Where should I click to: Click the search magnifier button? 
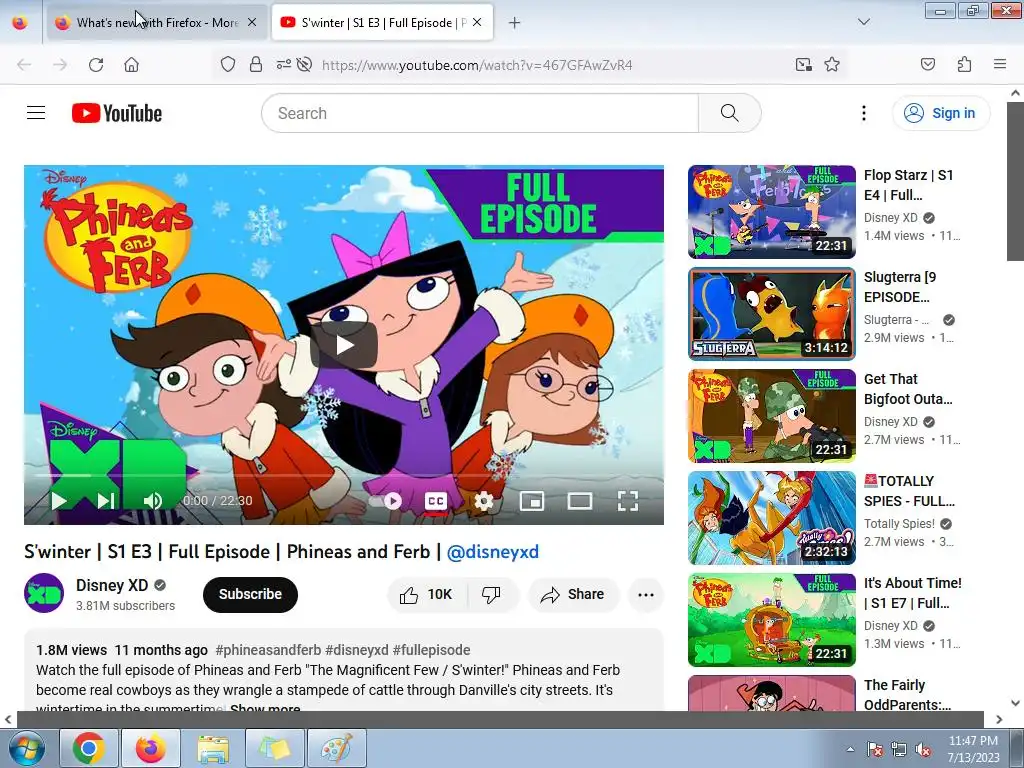(x=729, y=113)
